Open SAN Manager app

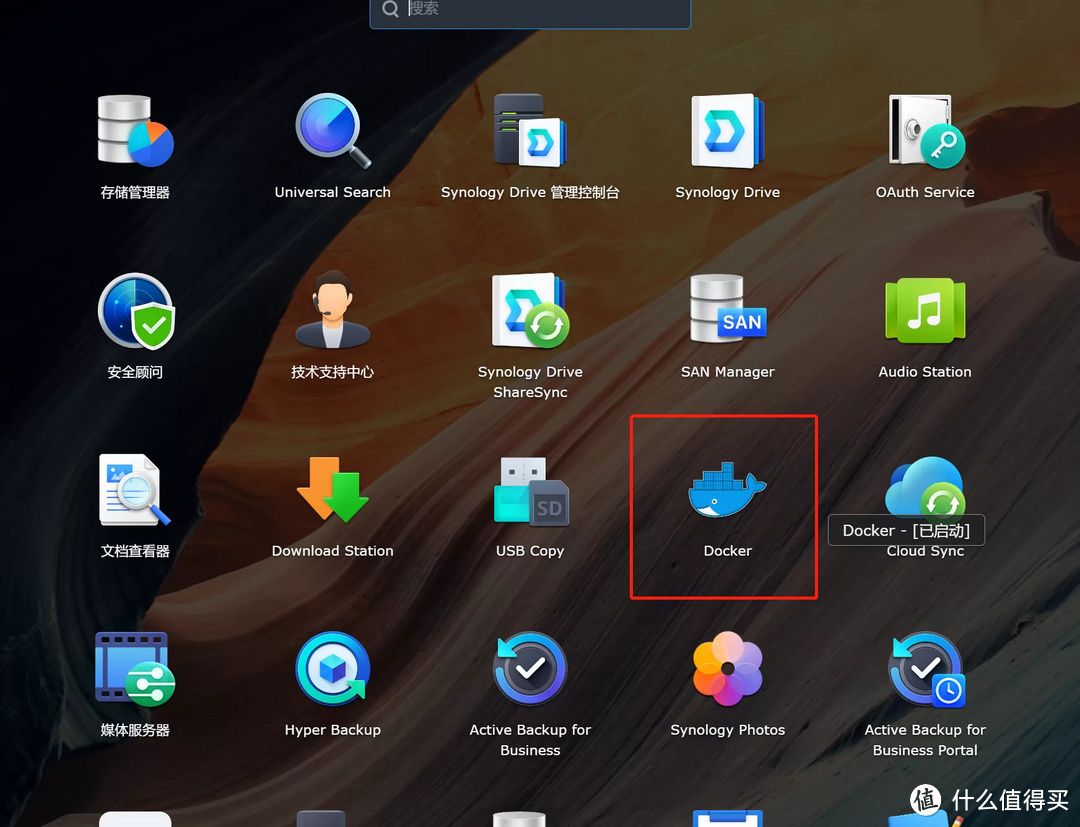pos(727,308)
